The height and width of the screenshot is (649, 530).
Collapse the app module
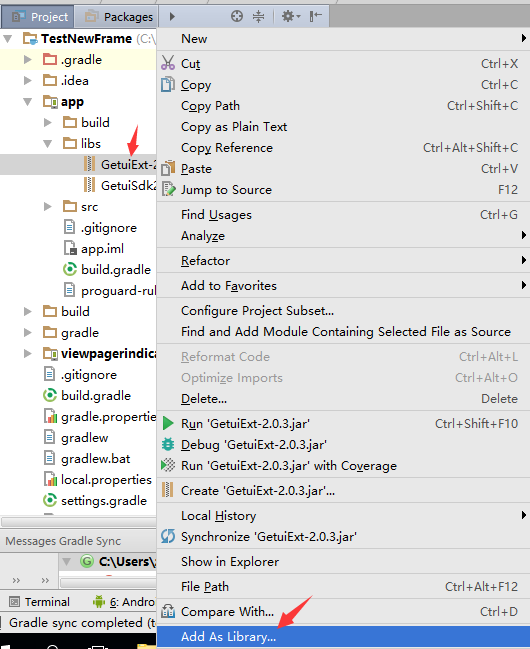click(x=28, y=102)
